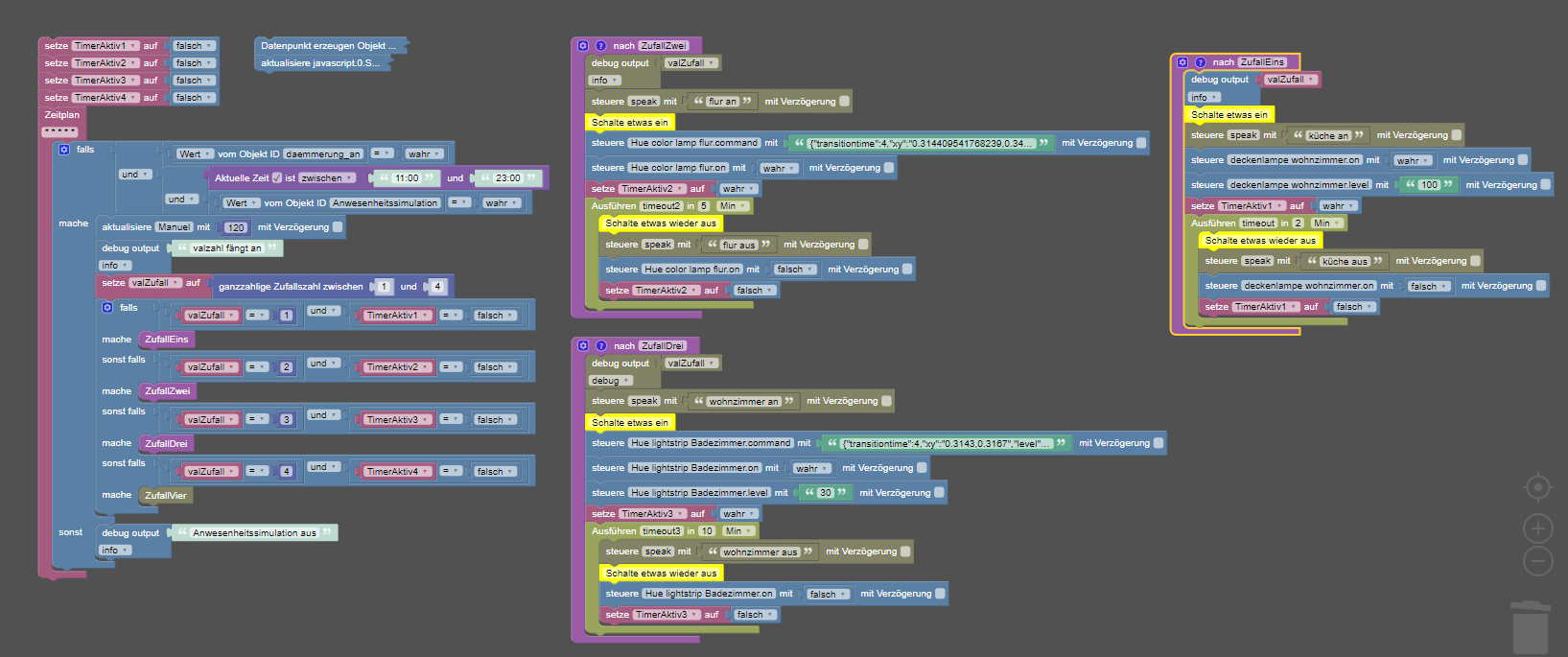Select object ID Anwesenheitssimulation
The height and width of the screenshot is (657, 1568).
(x=385, y=203)
